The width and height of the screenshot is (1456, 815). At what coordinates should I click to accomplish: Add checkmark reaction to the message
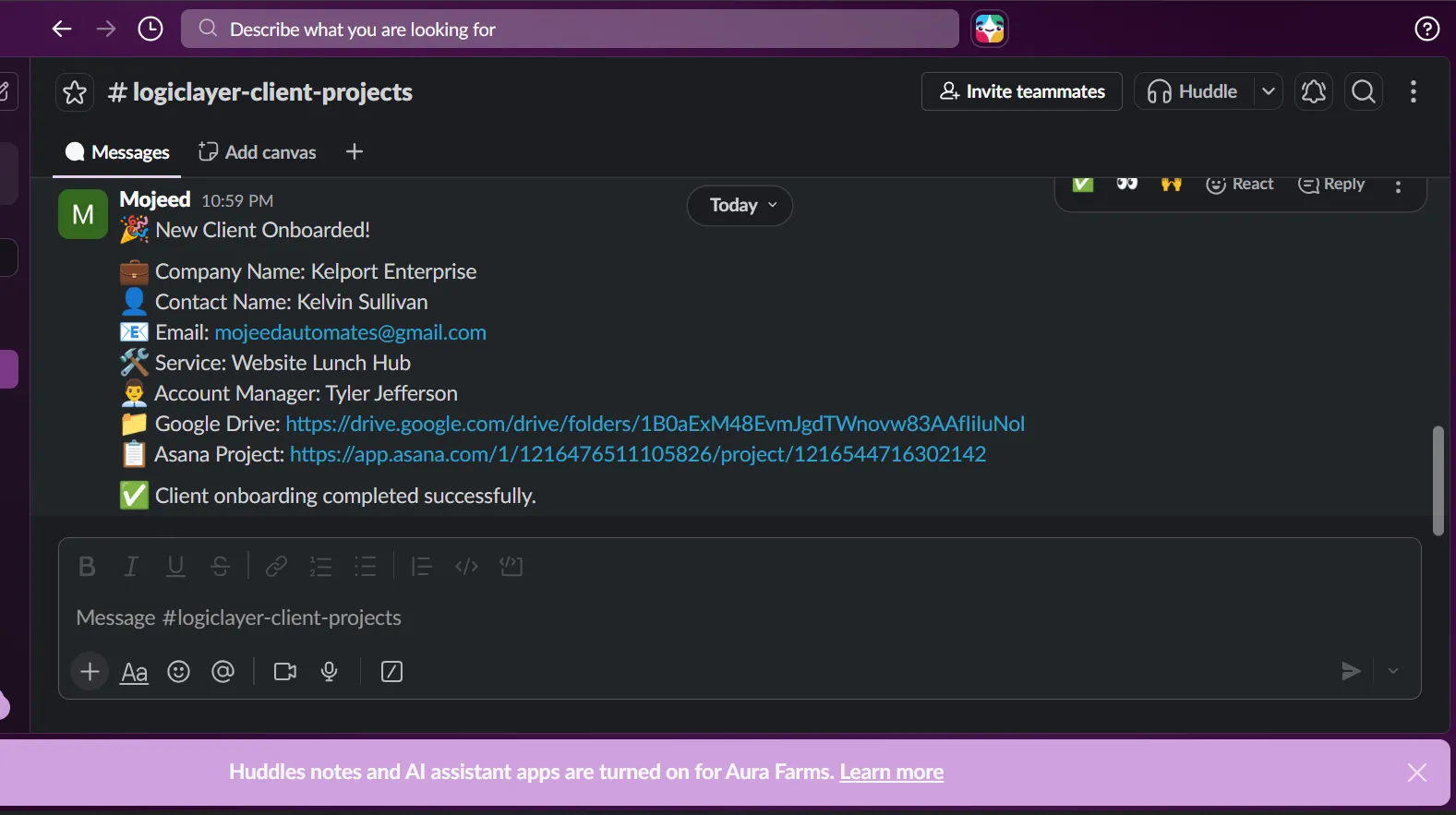coord(1083,184)
